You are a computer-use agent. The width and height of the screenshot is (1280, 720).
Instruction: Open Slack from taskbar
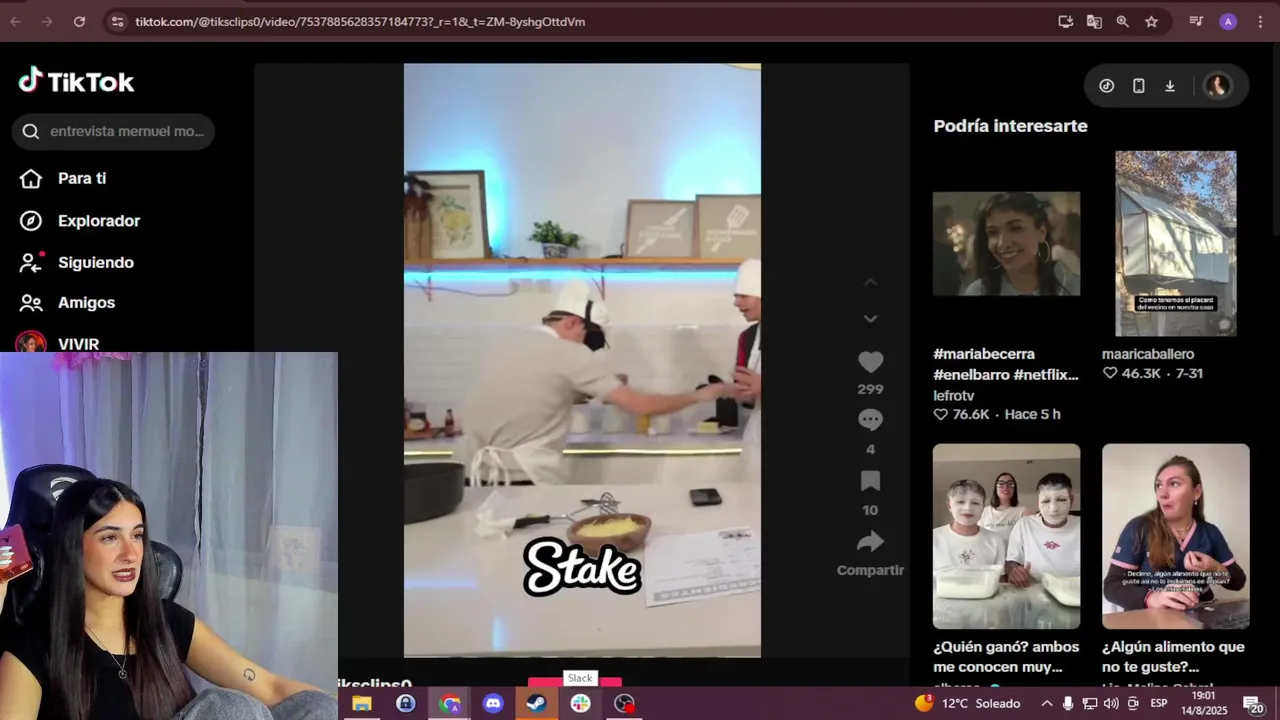point(581,704)
